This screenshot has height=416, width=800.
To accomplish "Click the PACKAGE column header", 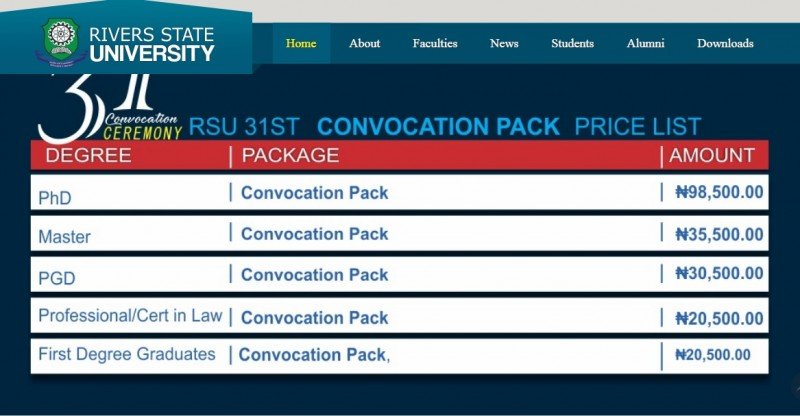I will point(290,155).
